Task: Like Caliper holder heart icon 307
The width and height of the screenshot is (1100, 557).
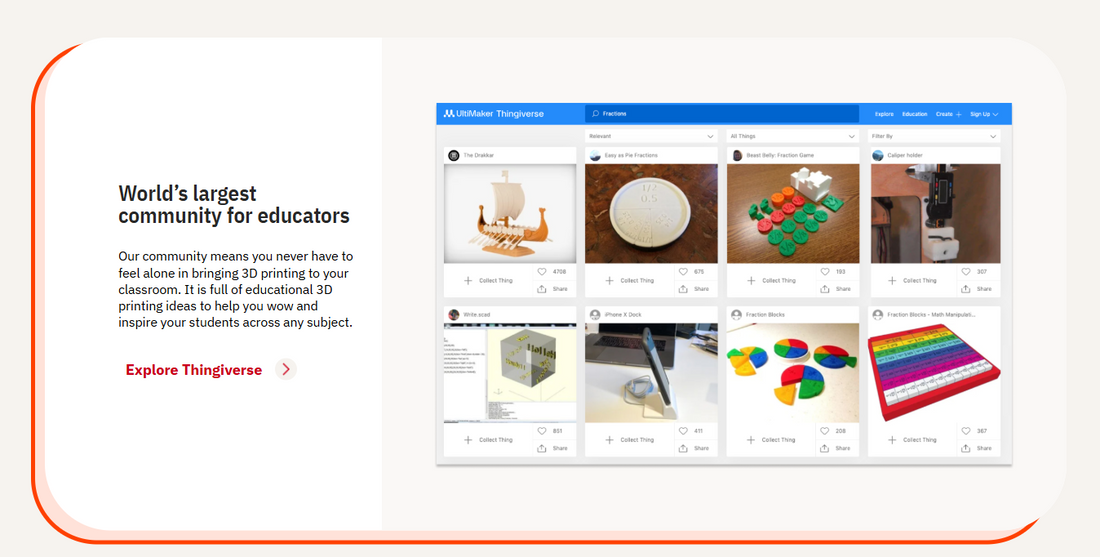Action: click(x=966, y=271)
